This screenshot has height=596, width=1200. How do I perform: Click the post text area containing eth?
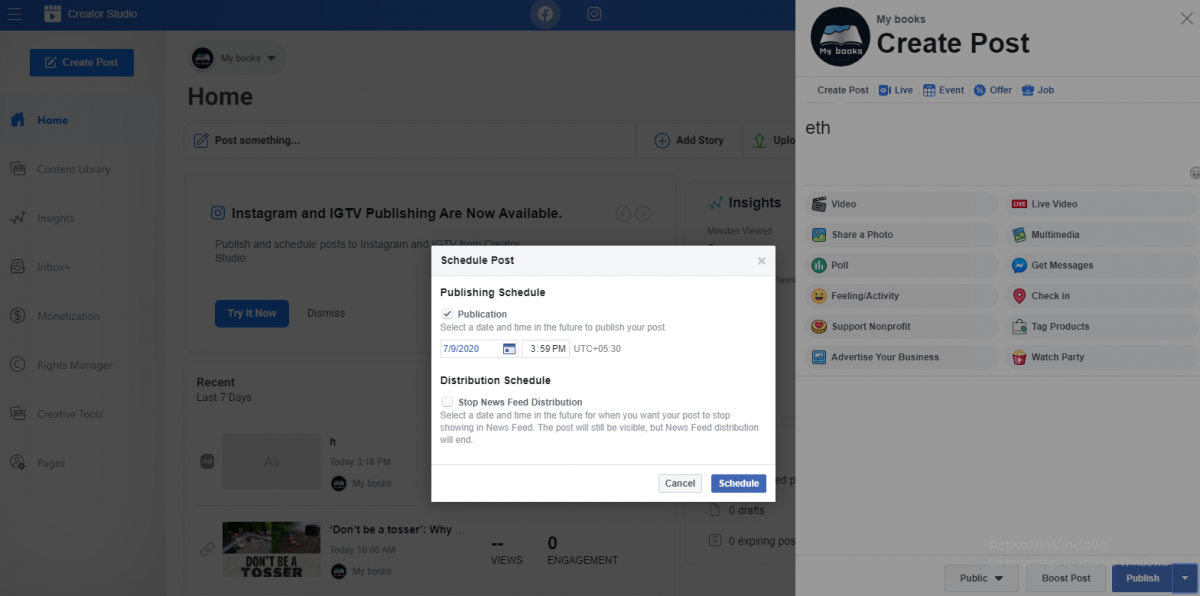[995, 145]
